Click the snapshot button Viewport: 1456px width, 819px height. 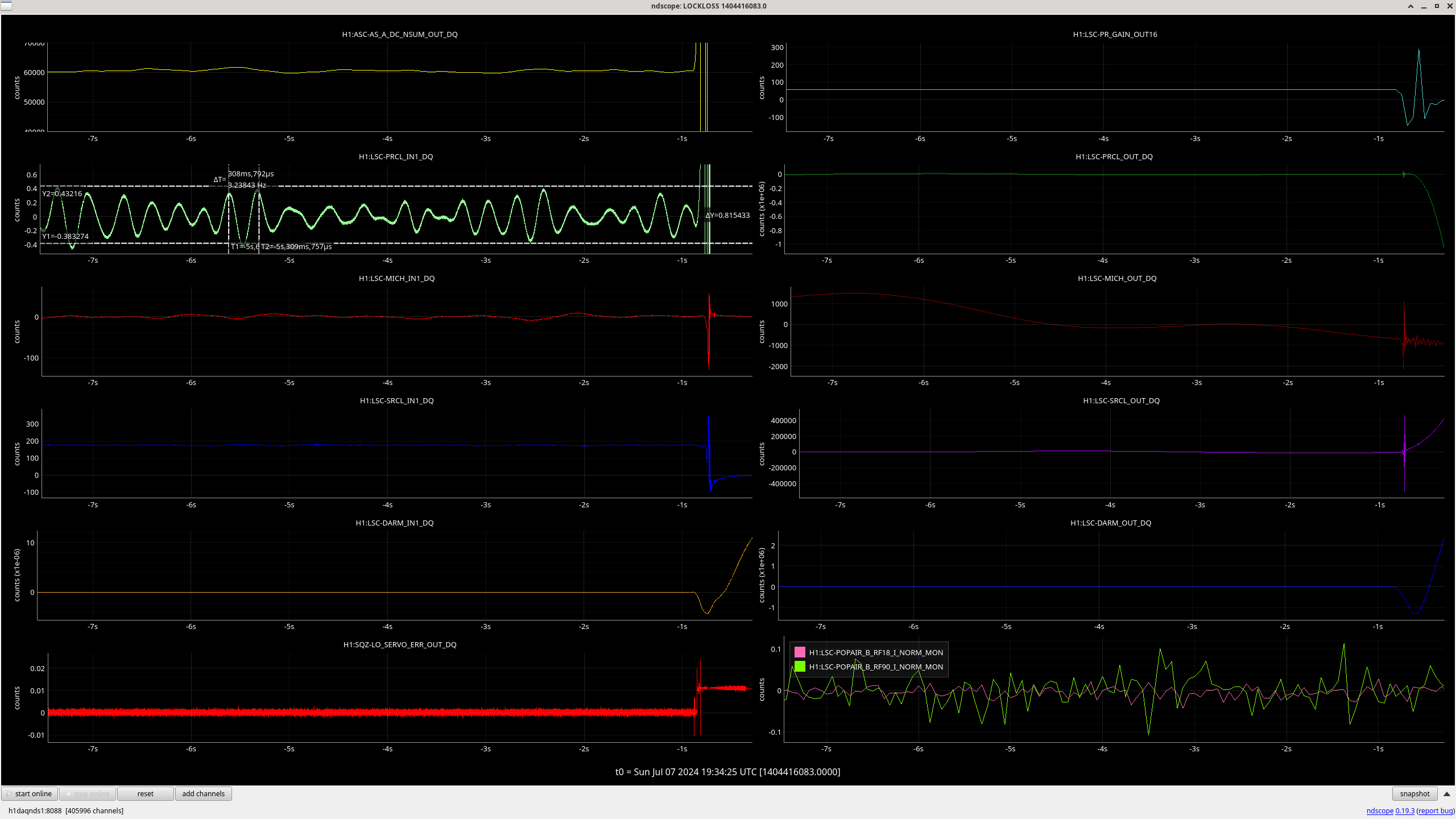pyautogui.click(x=1414, y=793)
